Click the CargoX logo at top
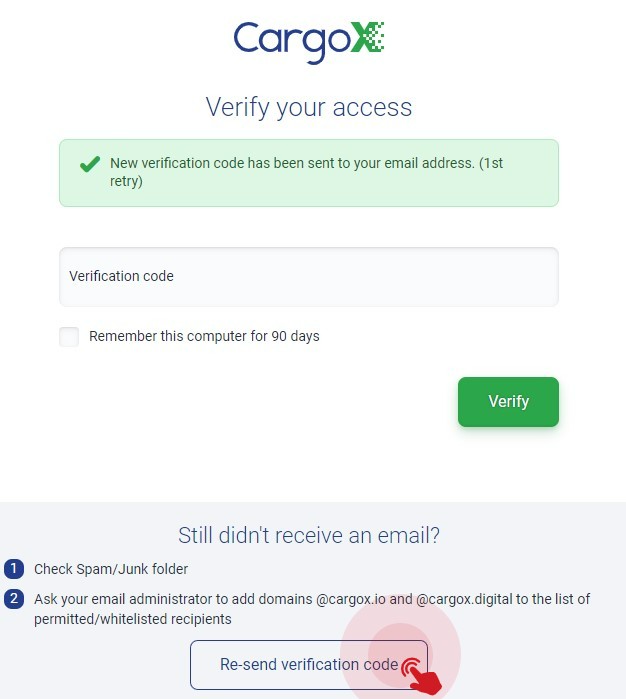Screen dimensions: 626x699 pos(309,41)
